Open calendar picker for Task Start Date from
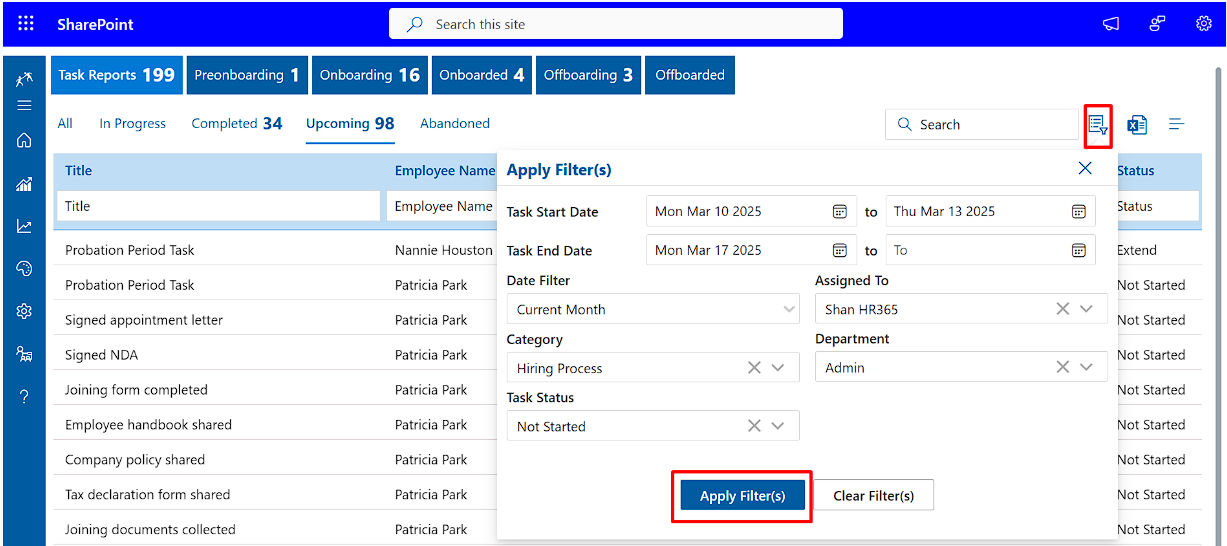 pos(840,211)
